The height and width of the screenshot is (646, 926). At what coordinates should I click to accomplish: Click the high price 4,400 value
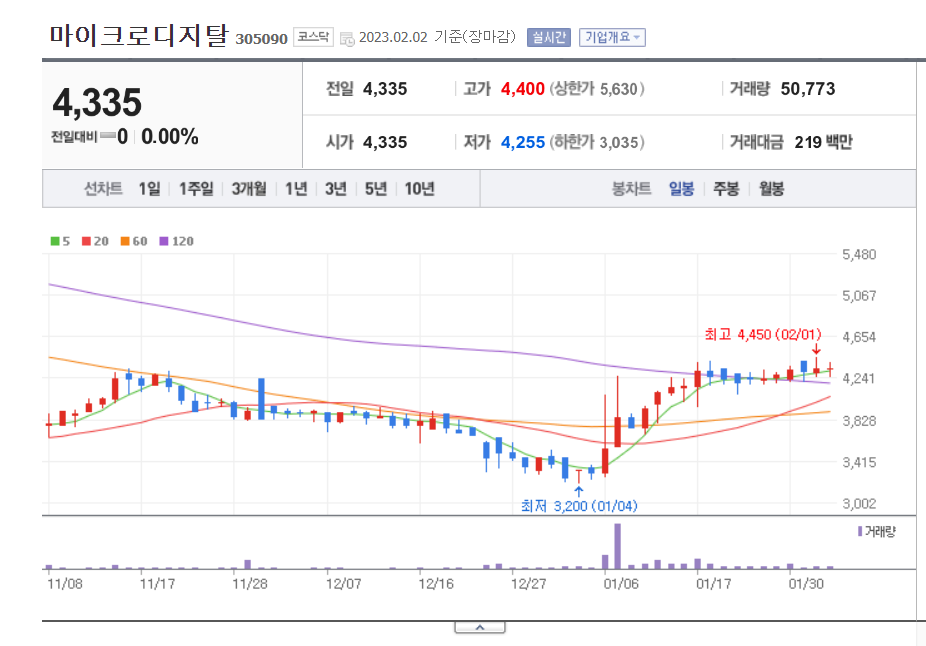523,89
